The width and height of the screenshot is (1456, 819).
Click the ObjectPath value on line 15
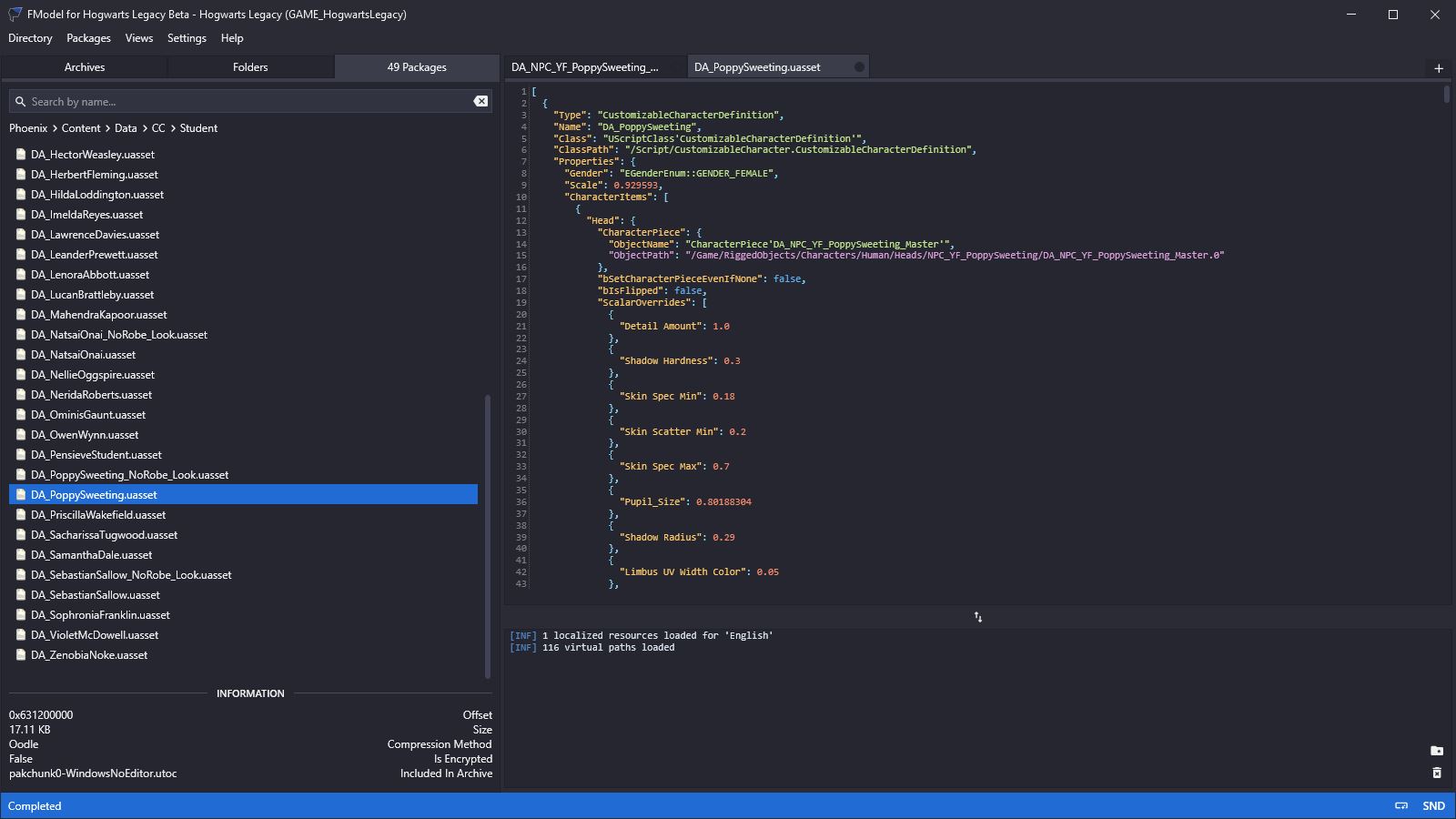pos(955,256)
